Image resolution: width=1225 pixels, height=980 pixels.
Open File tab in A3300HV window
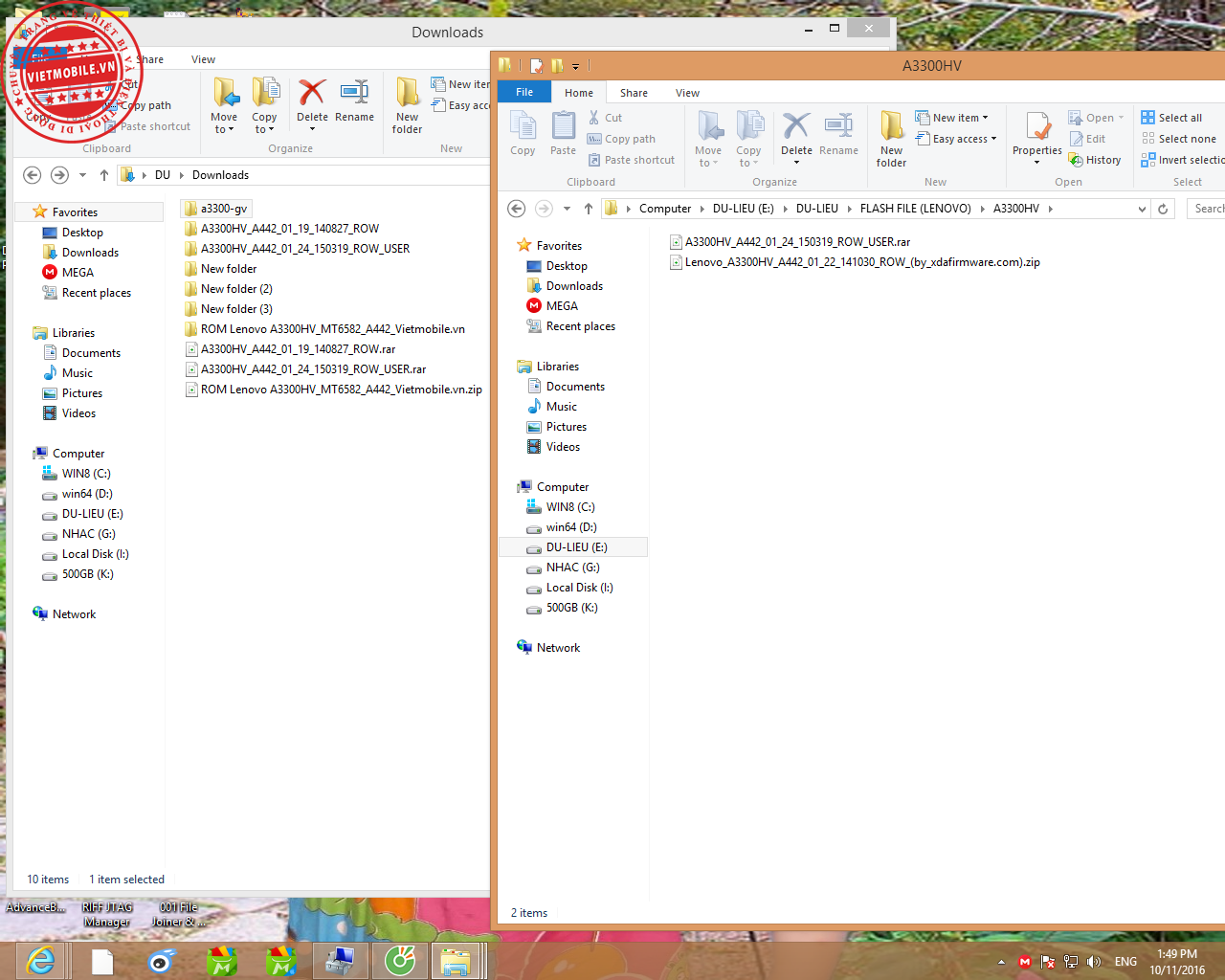[524, 92]
